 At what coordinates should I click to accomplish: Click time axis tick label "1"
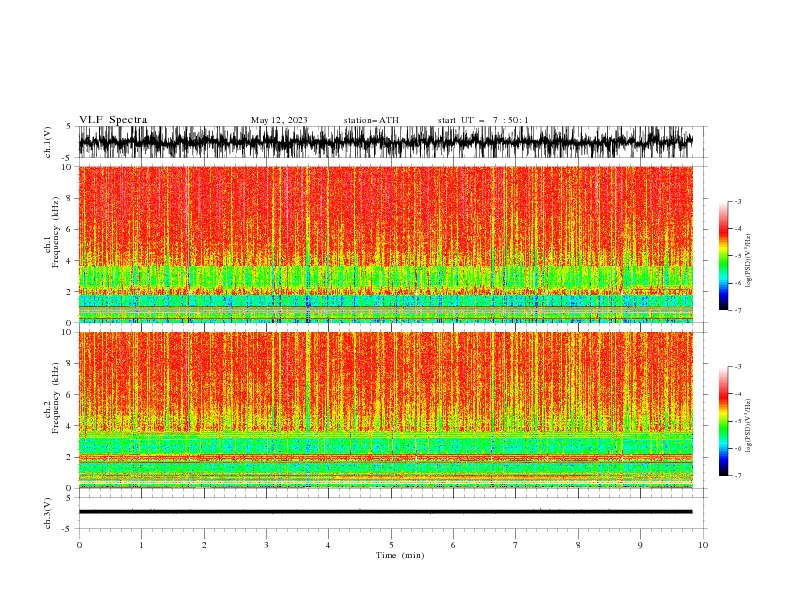point(141,545)
